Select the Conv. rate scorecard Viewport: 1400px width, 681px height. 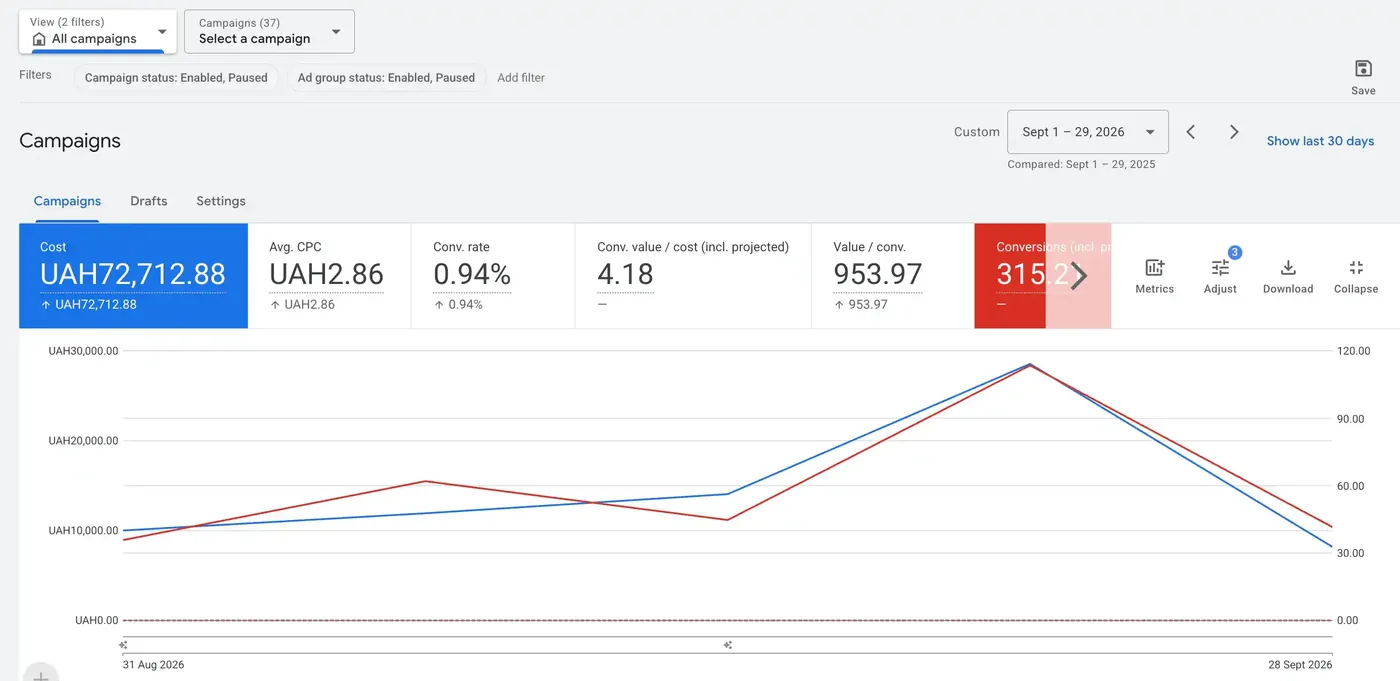tap(493, 276)
